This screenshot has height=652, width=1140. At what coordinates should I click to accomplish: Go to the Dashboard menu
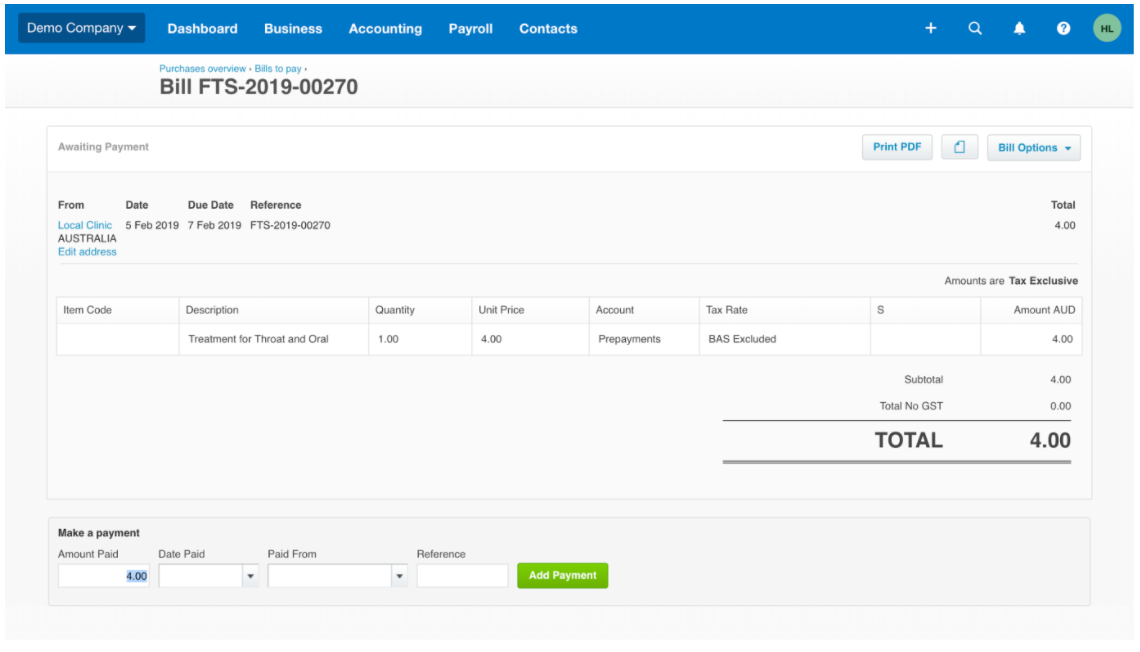pyautogui.click(x=202, y=29)
